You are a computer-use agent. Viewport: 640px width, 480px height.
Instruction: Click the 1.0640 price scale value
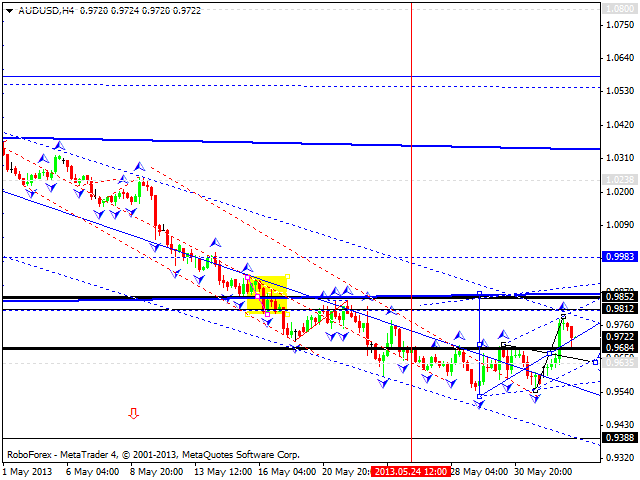[620, 58]
